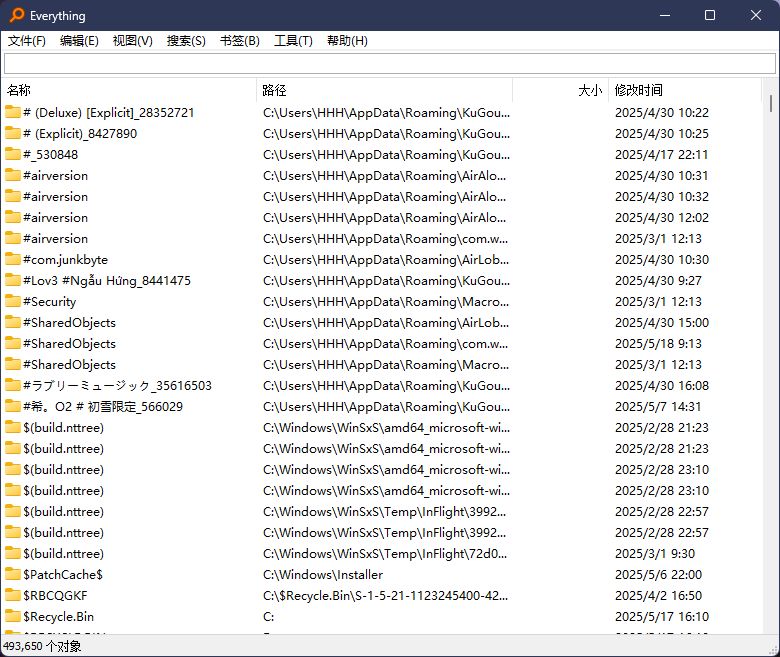The height and width of the screenshot is (657, 780).
Task: Select the $Recycle.Bin folder name
Action: pos(58,617)
